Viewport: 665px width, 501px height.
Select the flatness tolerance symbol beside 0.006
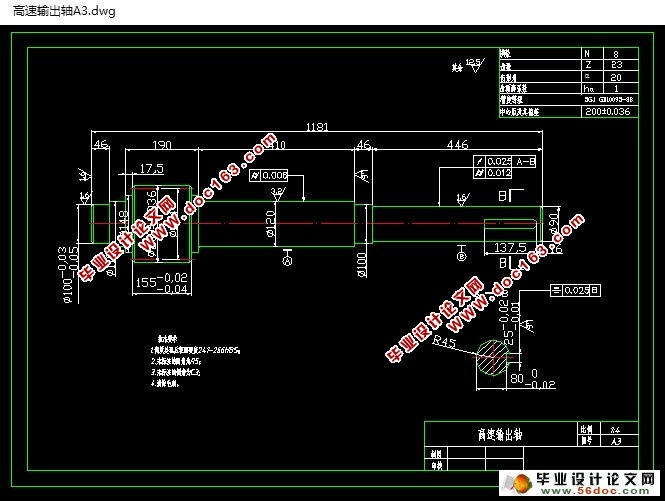(x=255, y=175)
